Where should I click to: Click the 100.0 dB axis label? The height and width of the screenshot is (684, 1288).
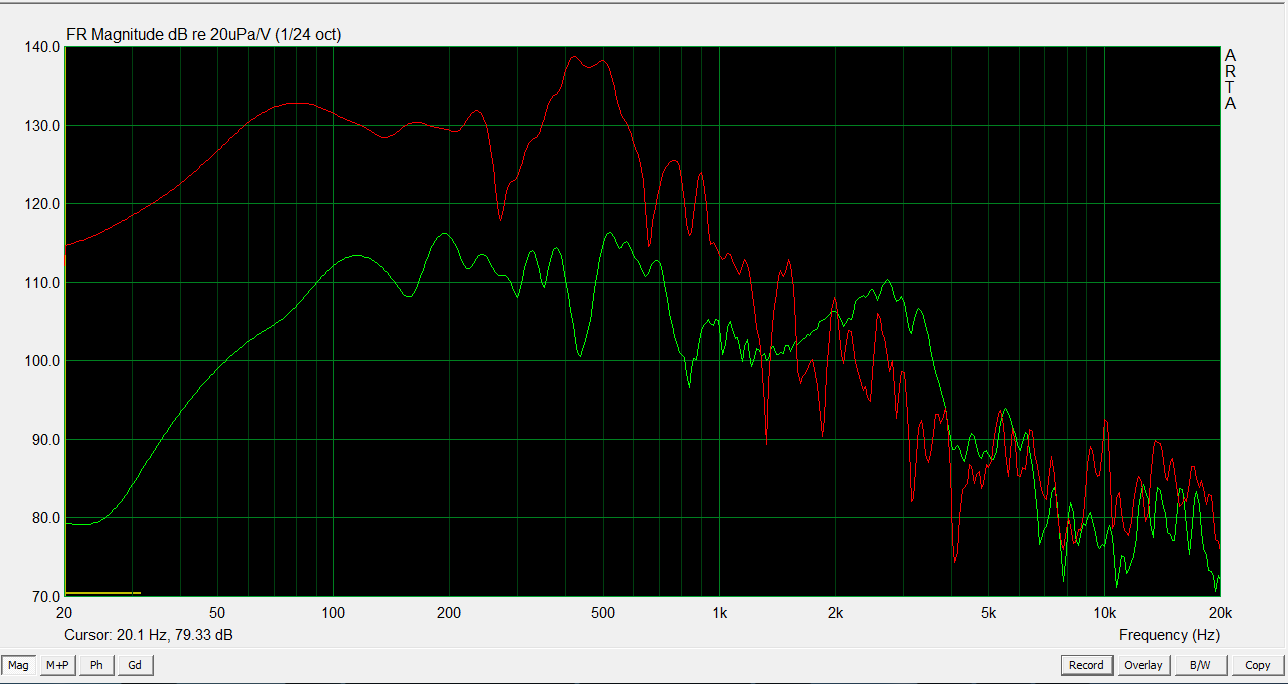pyautogui.click(x=42, y=361)
